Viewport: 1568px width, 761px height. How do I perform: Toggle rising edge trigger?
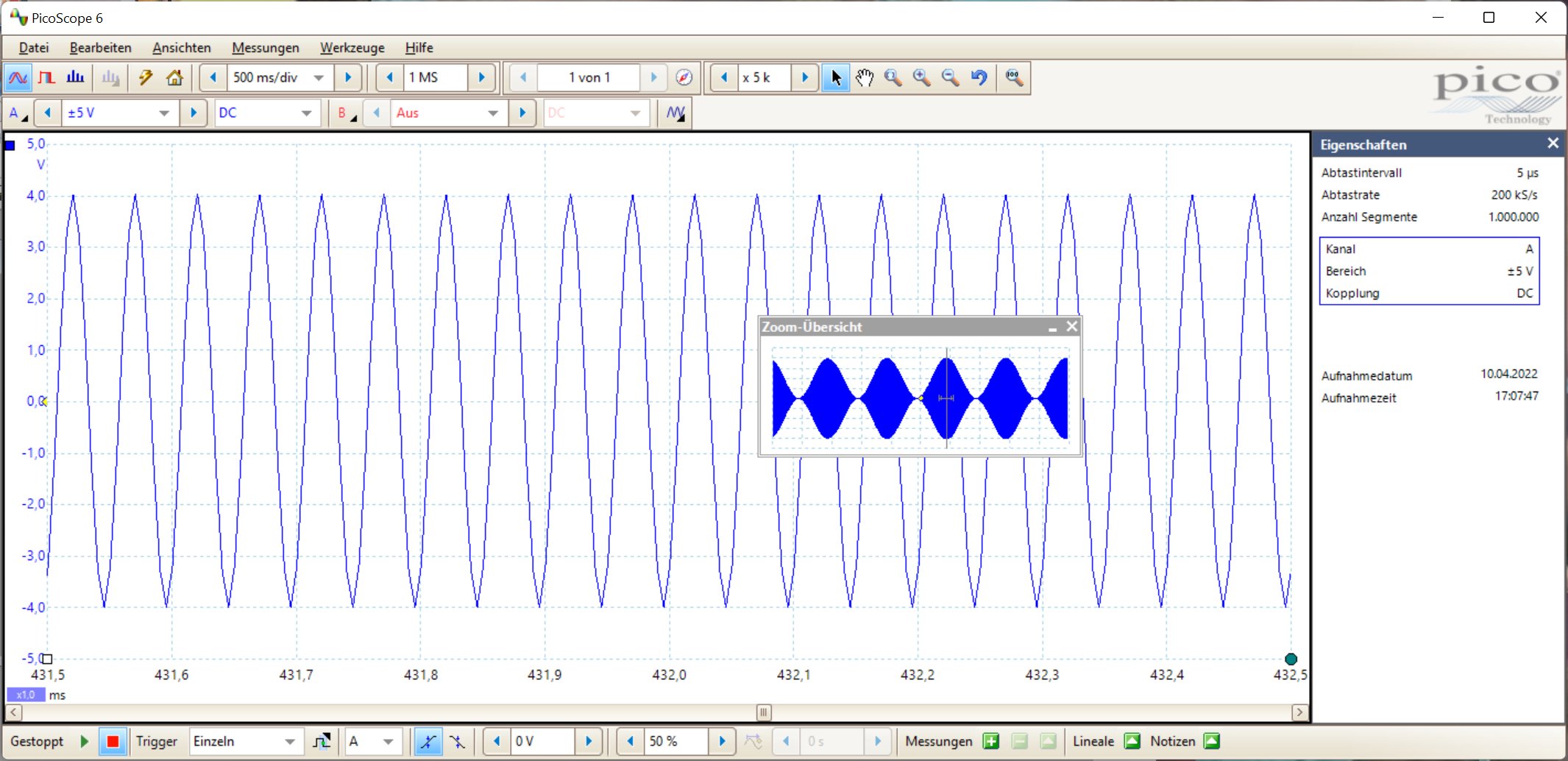tap(428, 741)
